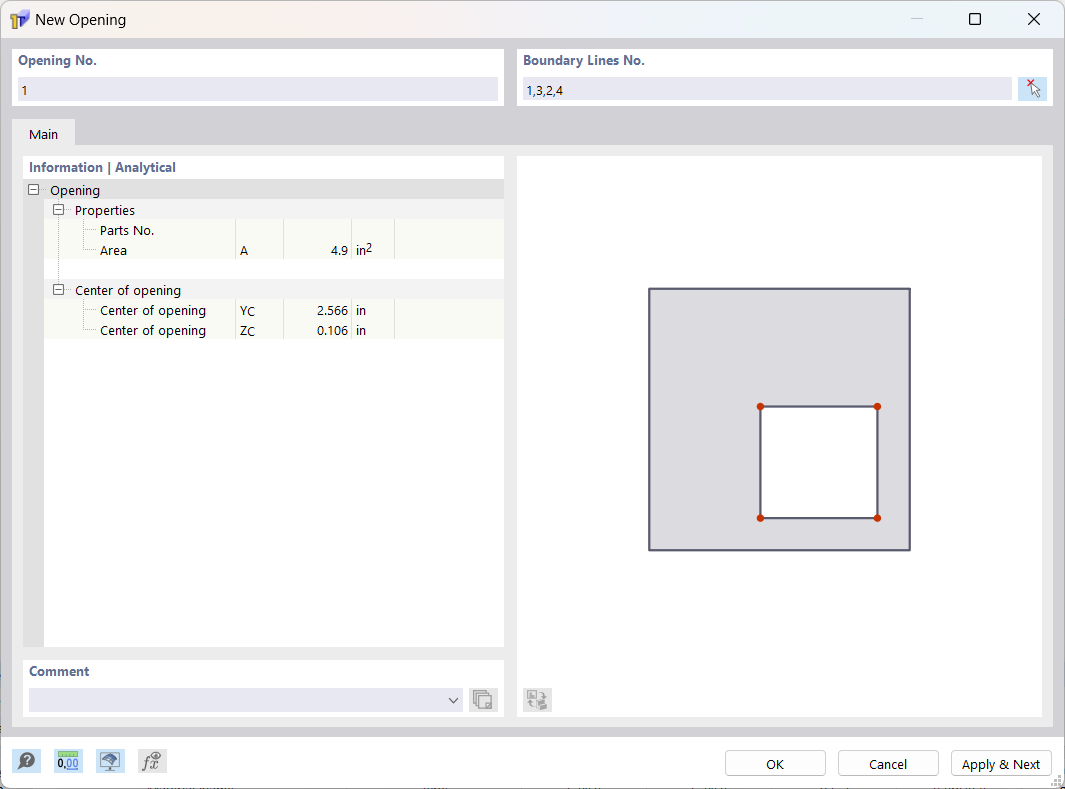This screenshot has height=789, width=1065.
Task: Select the Area value cell 4.9
Action: (x=317, y=250)
